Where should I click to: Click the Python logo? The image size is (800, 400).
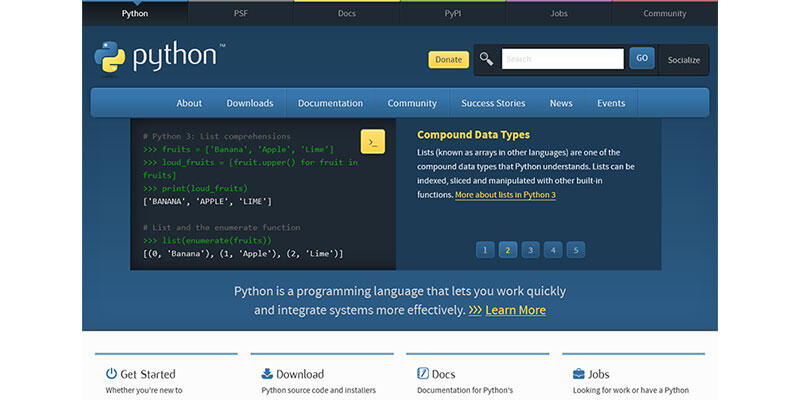[x=160, y=57]
